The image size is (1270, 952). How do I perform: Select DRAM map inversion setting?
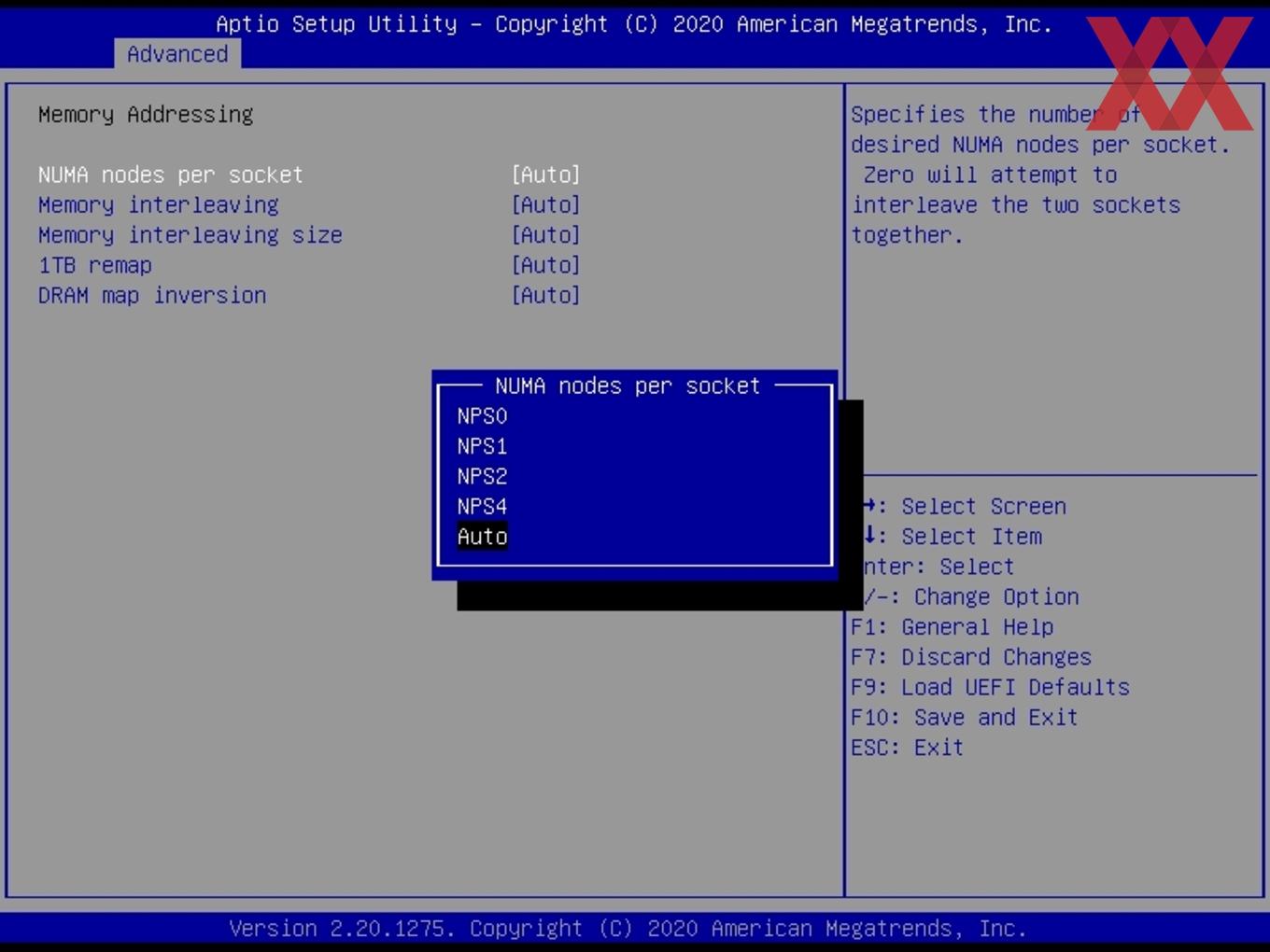[152, 295]
